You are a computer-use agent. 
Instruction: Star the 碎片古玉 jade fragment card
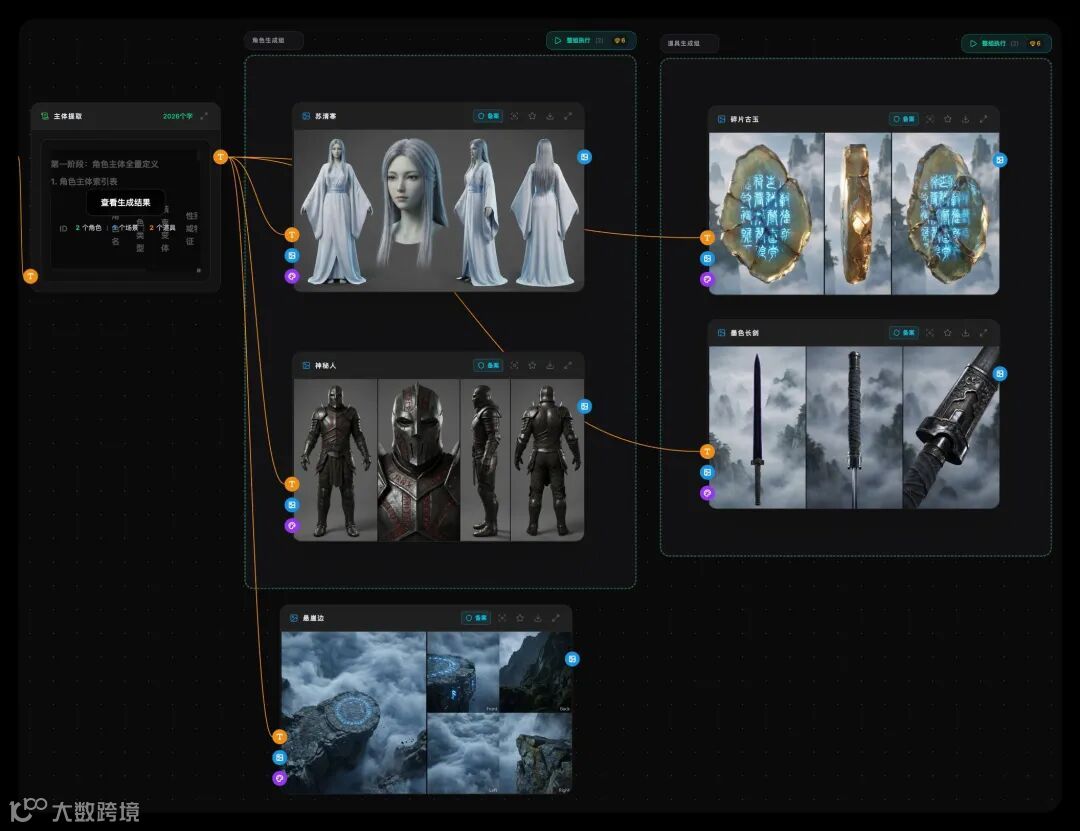948,119
